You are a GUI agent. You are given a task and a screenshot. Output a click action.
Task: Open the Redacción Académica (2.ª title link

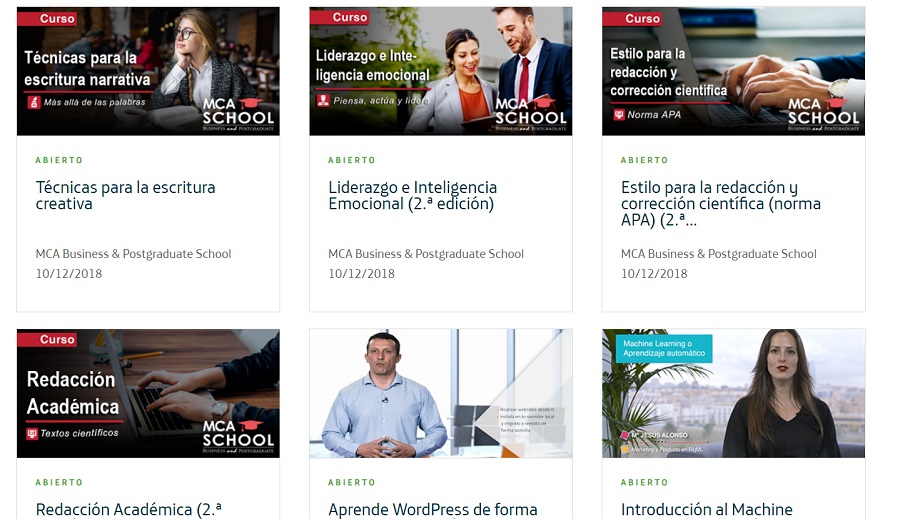pyautogui.click(x=129, y=510)
